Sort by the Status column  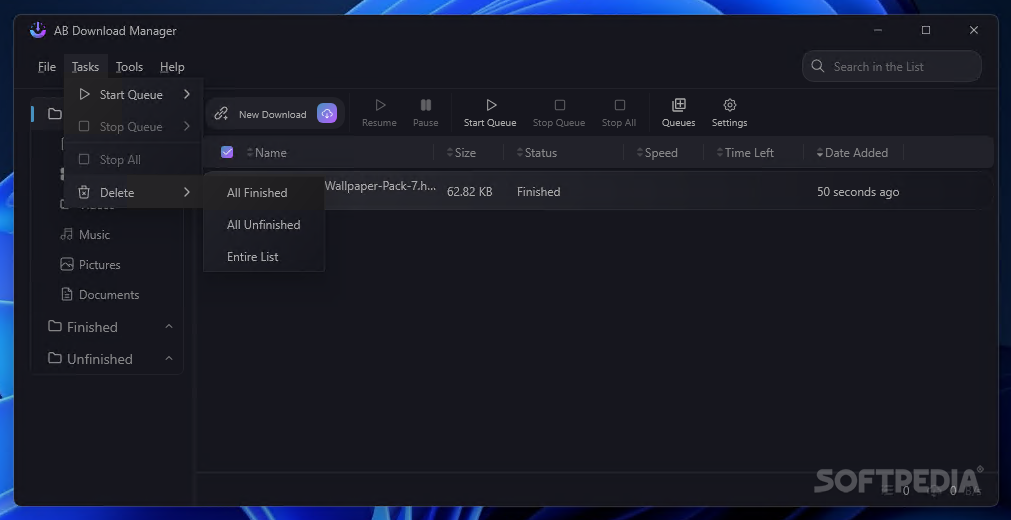536,153
